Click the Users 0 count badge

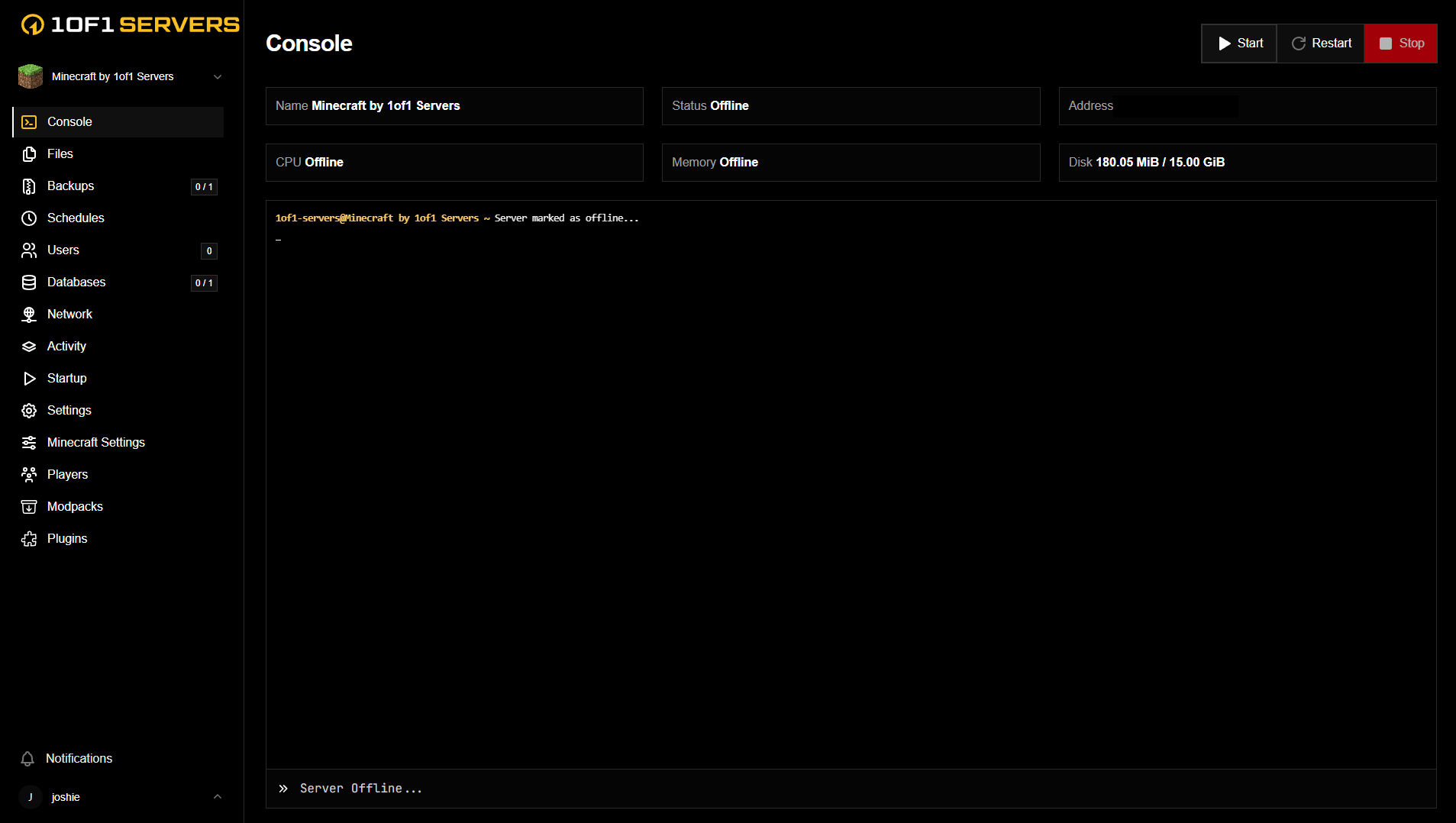209,251
